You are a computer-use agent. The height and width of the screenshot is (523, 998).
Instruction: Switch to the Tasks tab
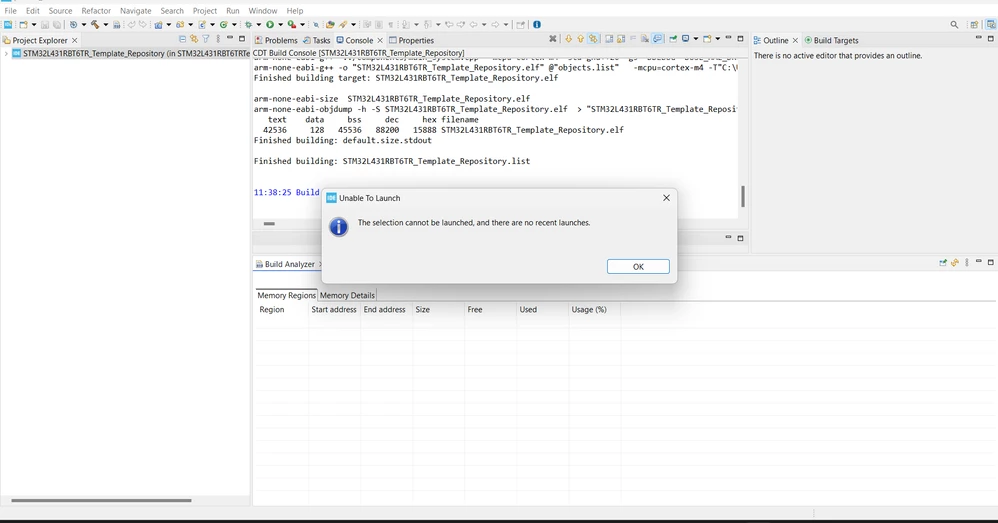pyautogui.click(x=316, y=40)
